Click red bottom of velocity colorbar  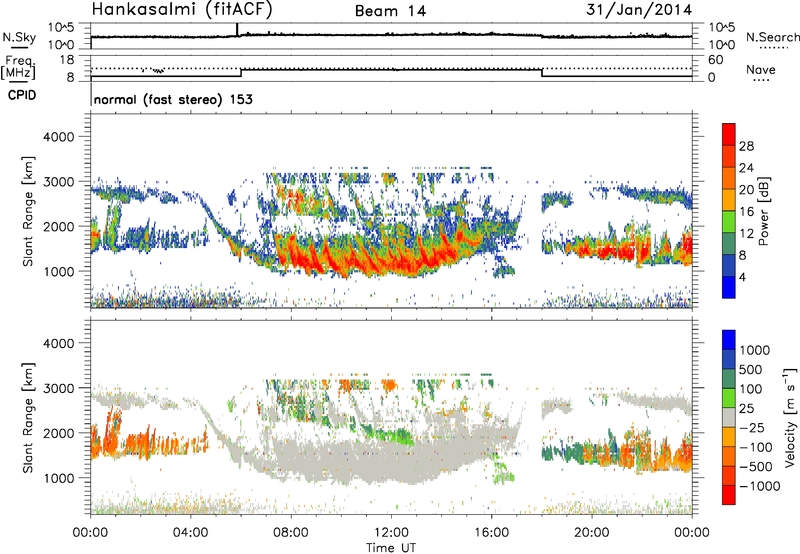tap(729, 495)
